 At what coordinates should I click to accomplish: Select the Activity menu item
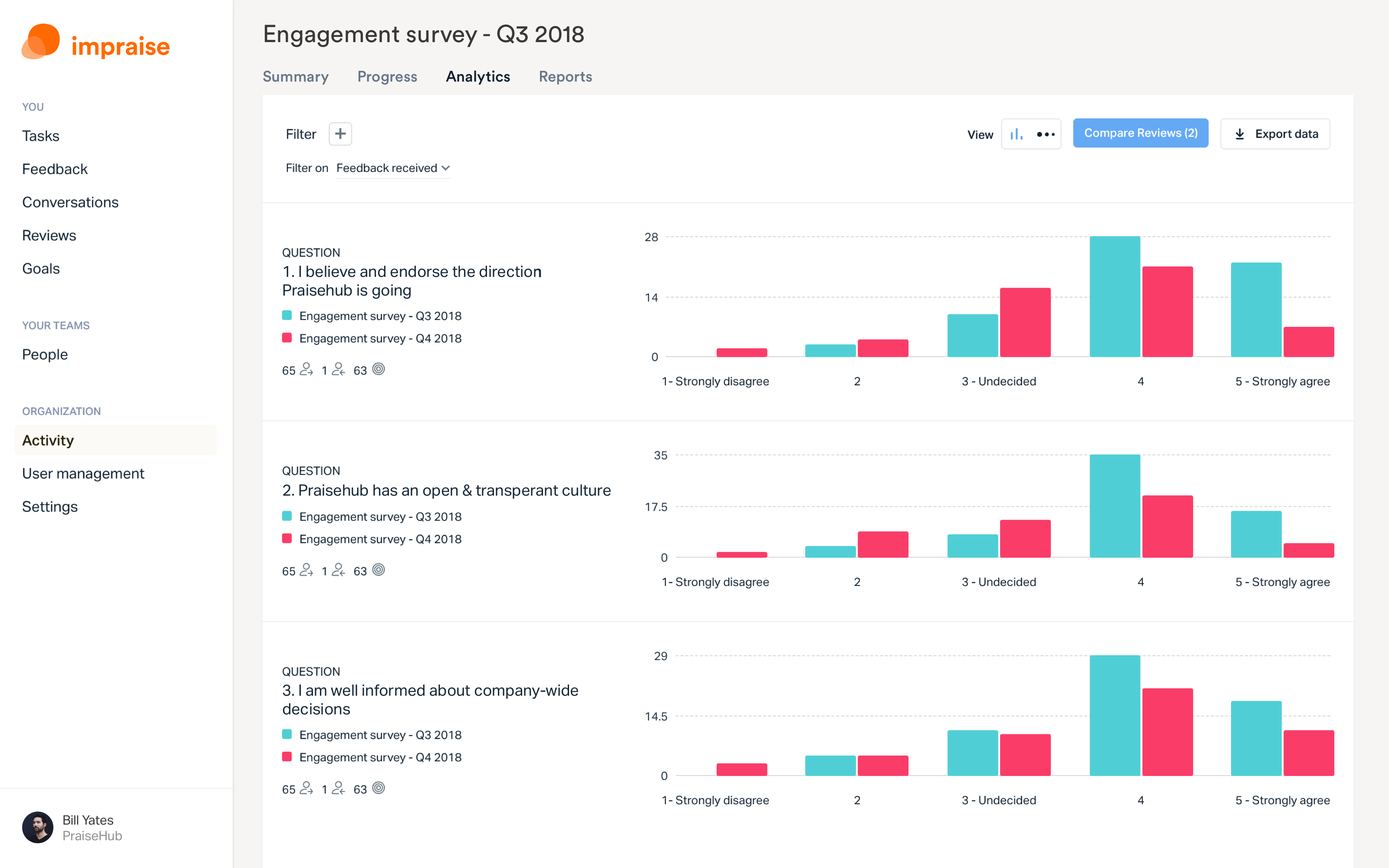pyautogui.click(x=48, y=440)
